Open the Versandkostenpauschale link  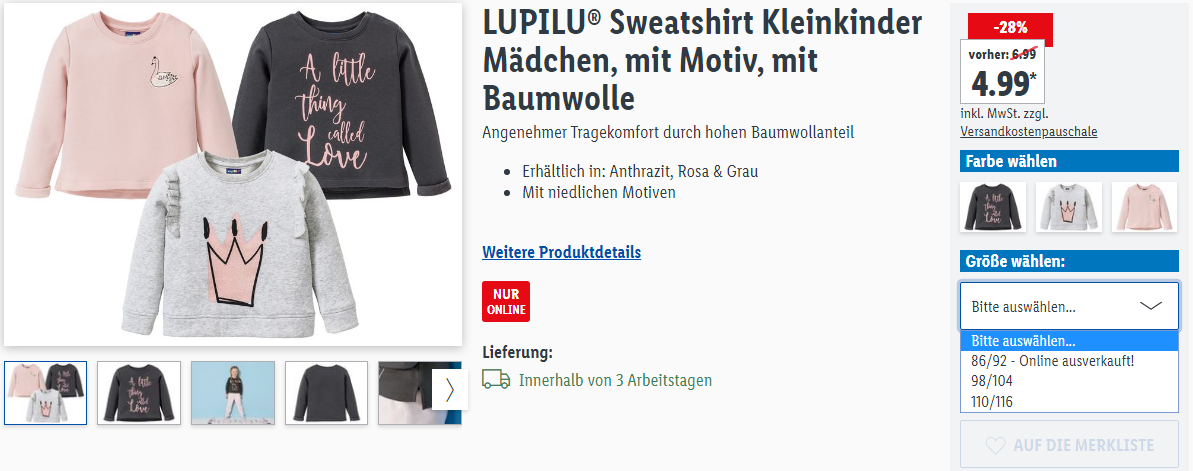(x=1029, y=132)
